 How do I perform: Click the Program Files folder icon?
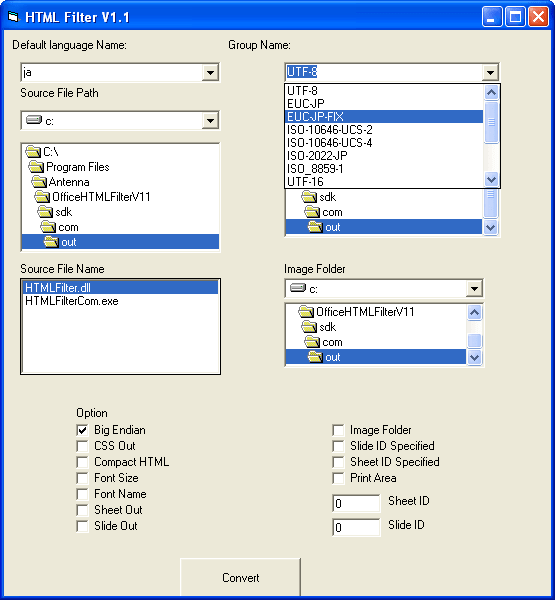[x=36, y=166]
